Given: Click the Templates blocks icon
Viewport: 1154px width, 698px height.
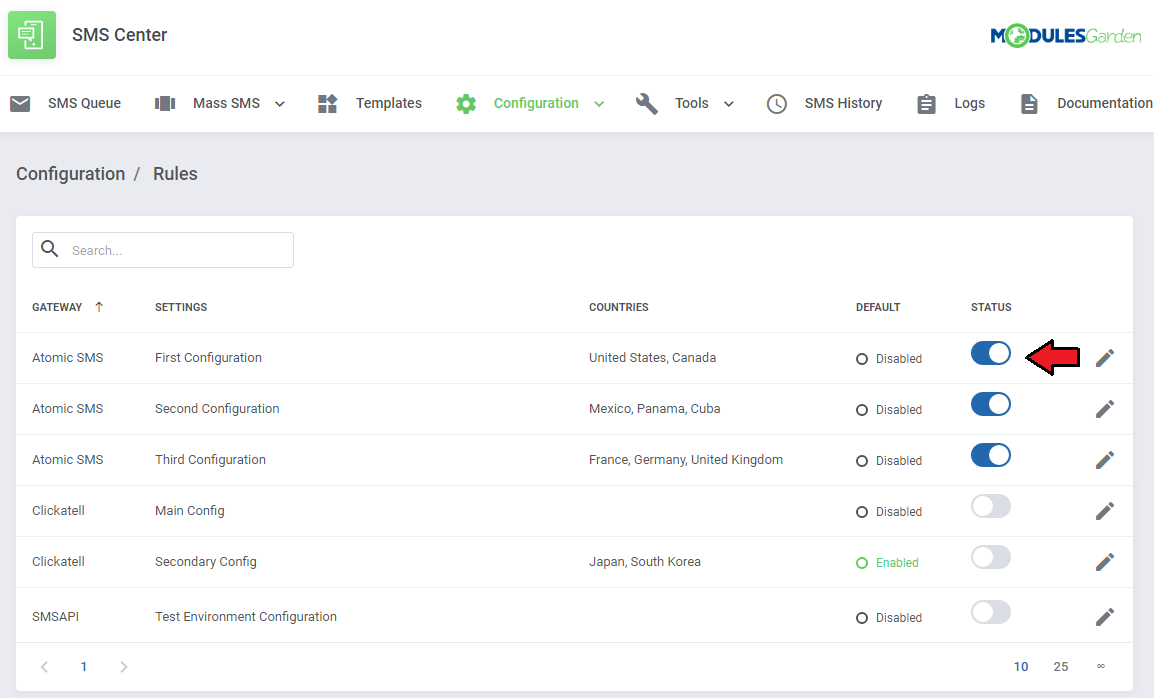Looking at the screenshot, I should (x=328, y=104).
